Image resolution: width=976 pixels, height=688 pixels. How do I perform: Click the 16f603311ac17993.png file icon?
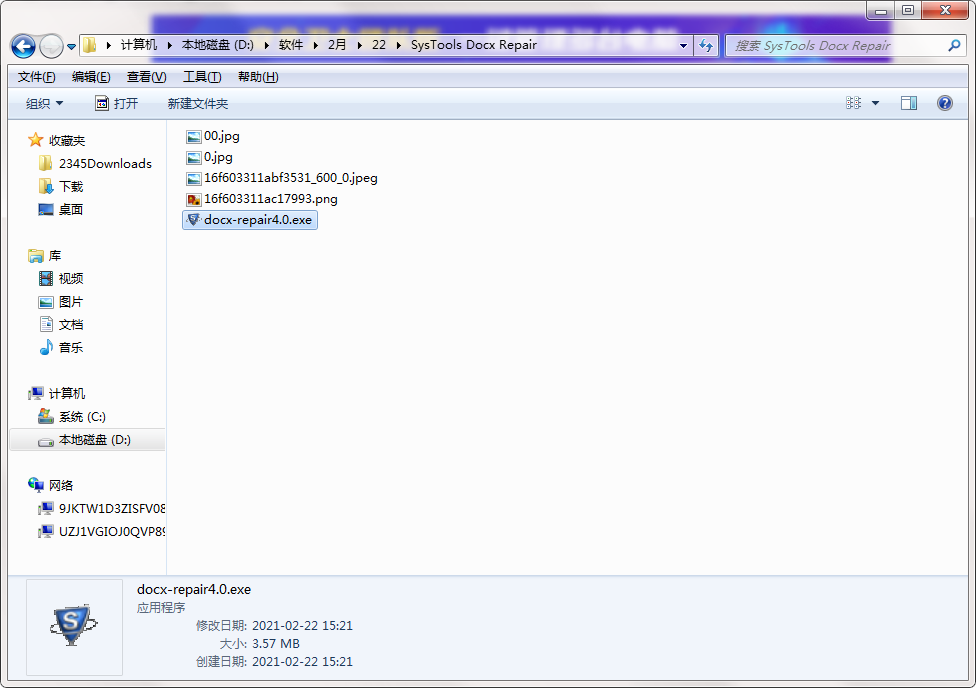click(194, 199)
